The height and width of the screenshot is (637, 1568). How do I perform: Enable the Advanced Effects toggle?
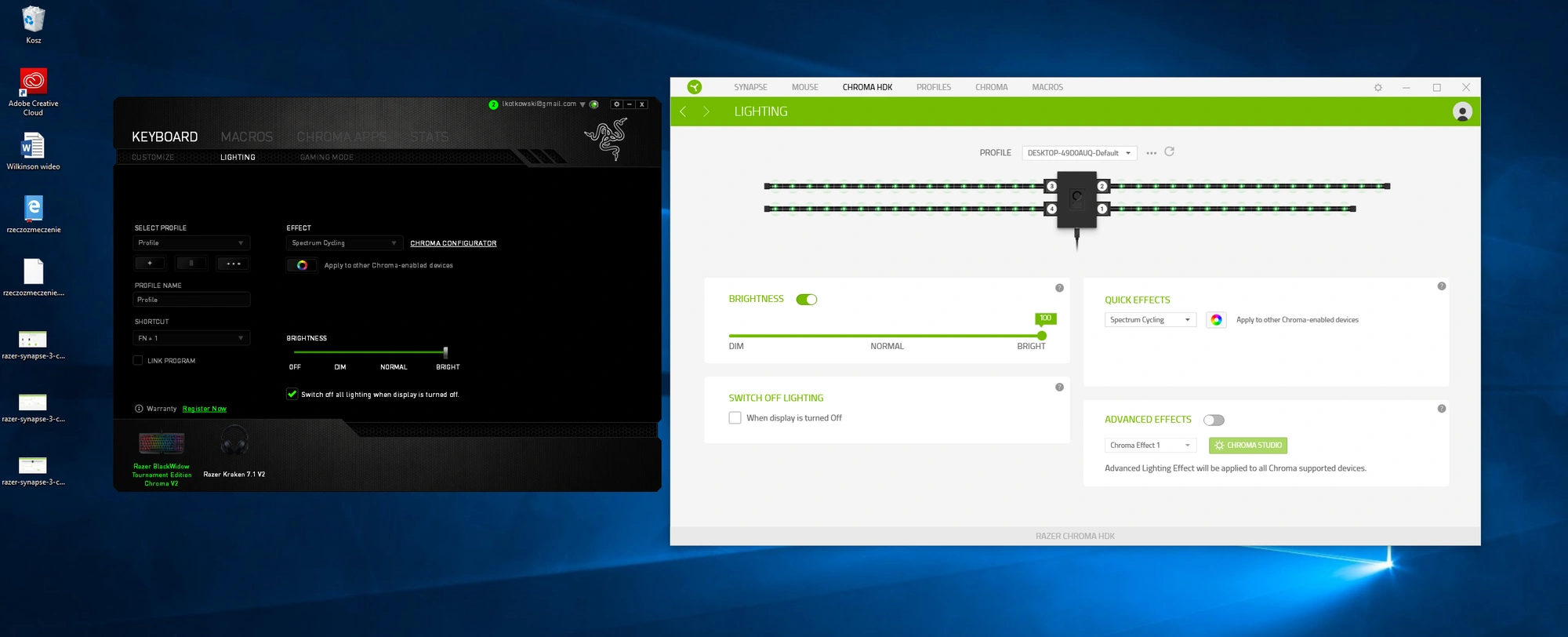coord(1214,420)
